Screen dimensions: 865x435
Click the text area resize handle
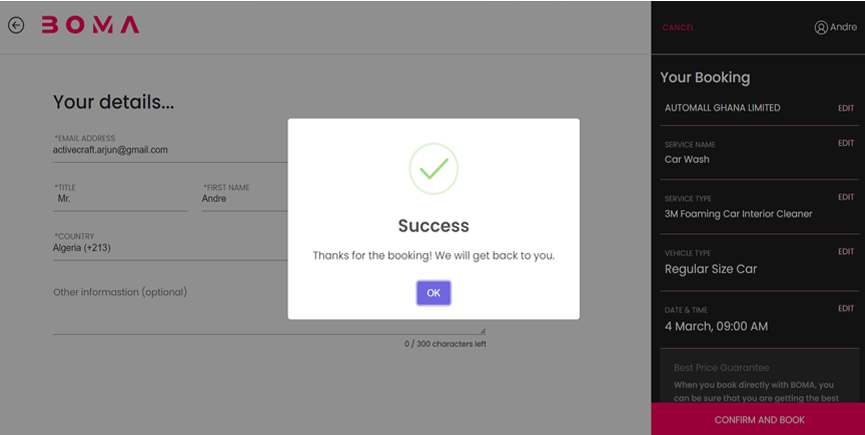[x=482, y=330]
